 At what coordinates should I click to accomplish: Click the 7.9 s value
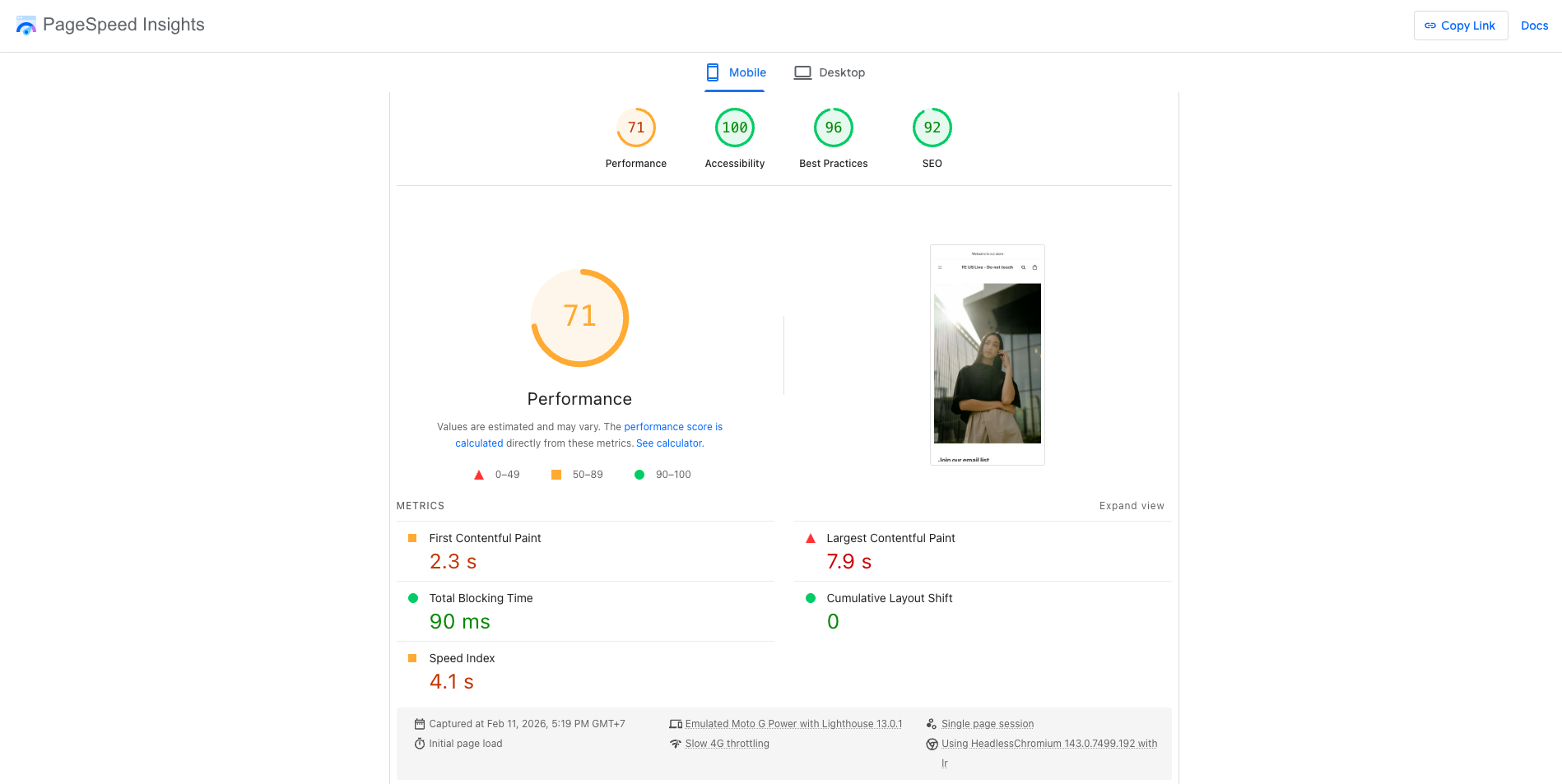848,562
